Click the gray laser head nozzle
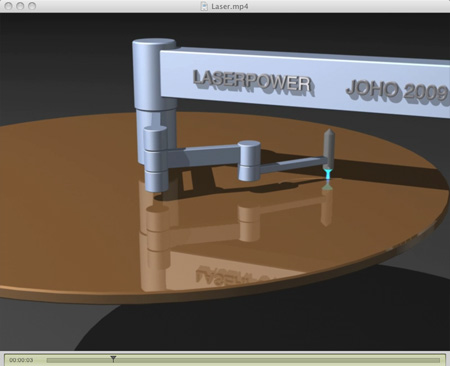450x366 pixels. click(329, 149)
